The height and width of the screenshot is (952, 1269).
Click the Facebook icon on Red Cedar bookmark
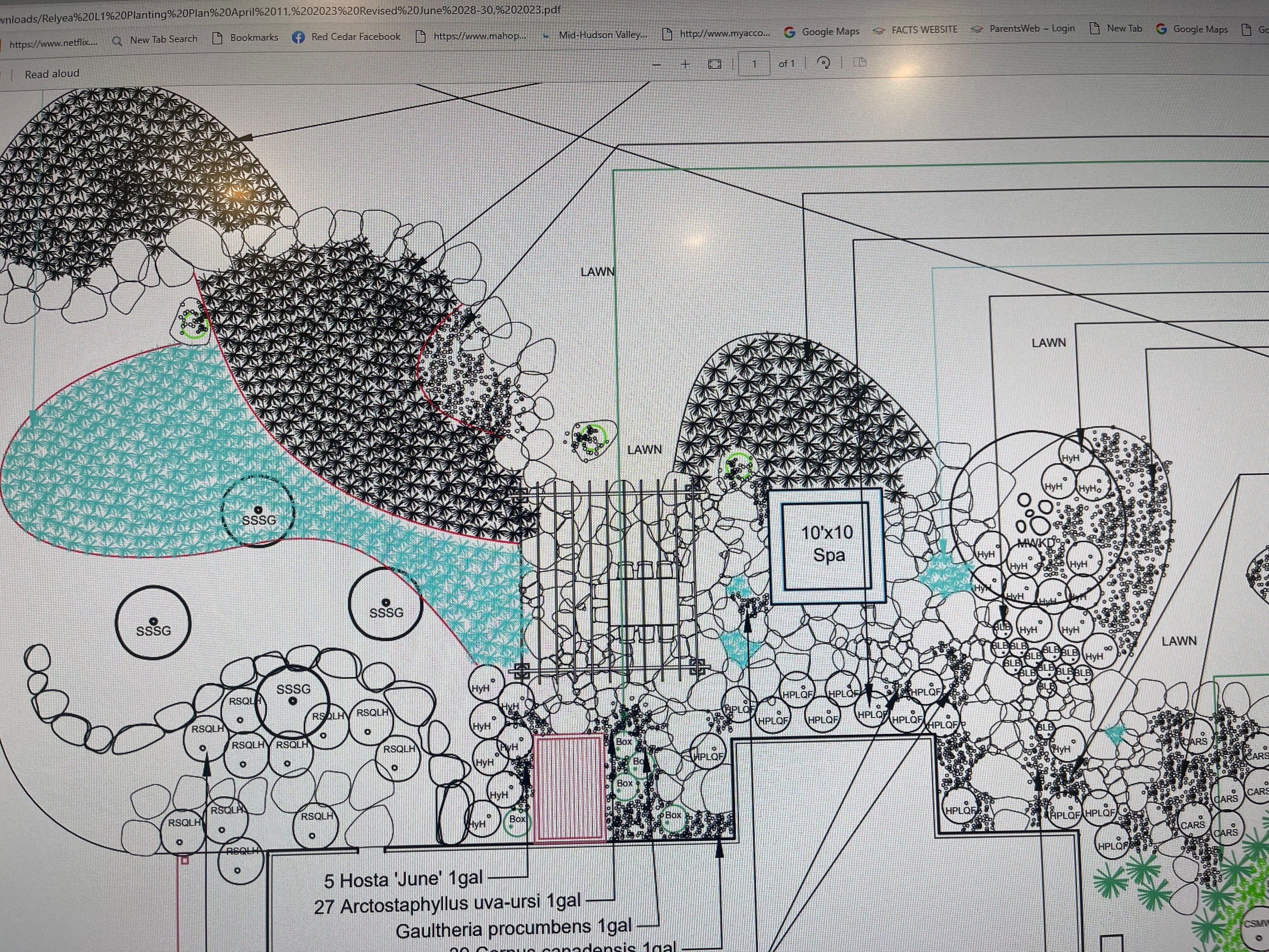click(x=299, y=37)
